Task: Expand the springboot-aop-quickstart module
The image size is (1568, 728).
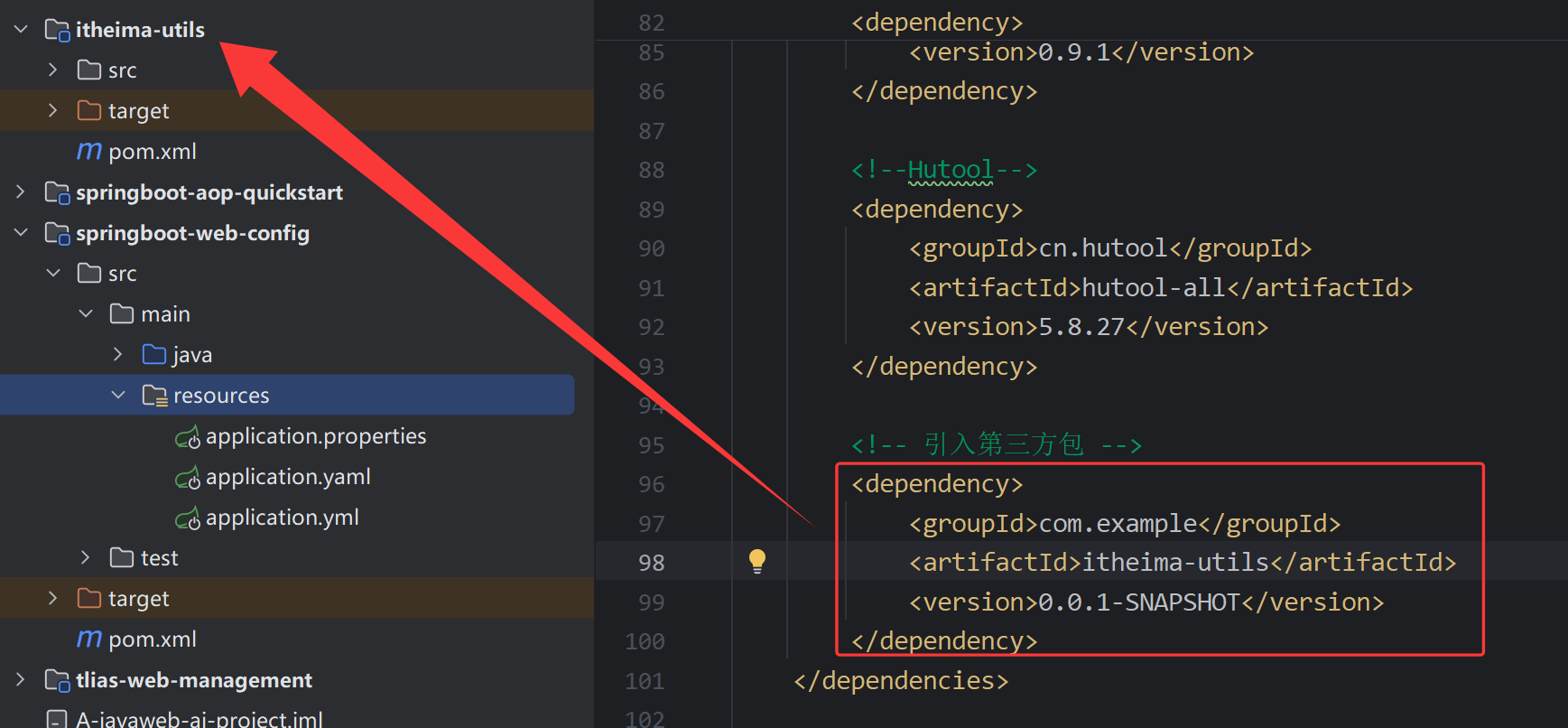Action: click(x=21, y=191)
